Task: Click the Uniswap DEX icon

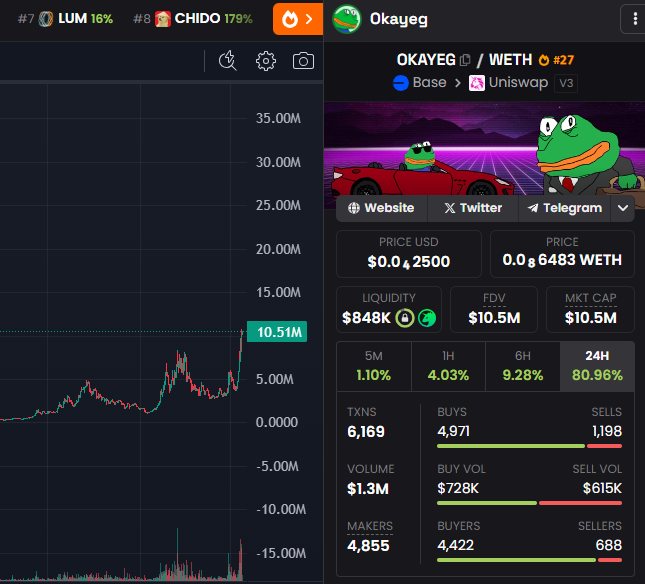Action: pyautogui.click(x=477, y=83)
